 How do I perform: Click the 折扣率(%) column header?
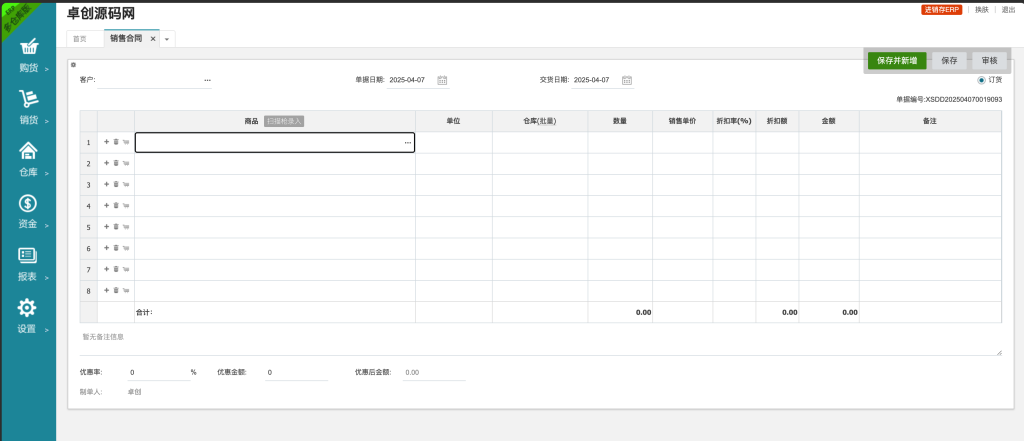[x=734, y=121]
